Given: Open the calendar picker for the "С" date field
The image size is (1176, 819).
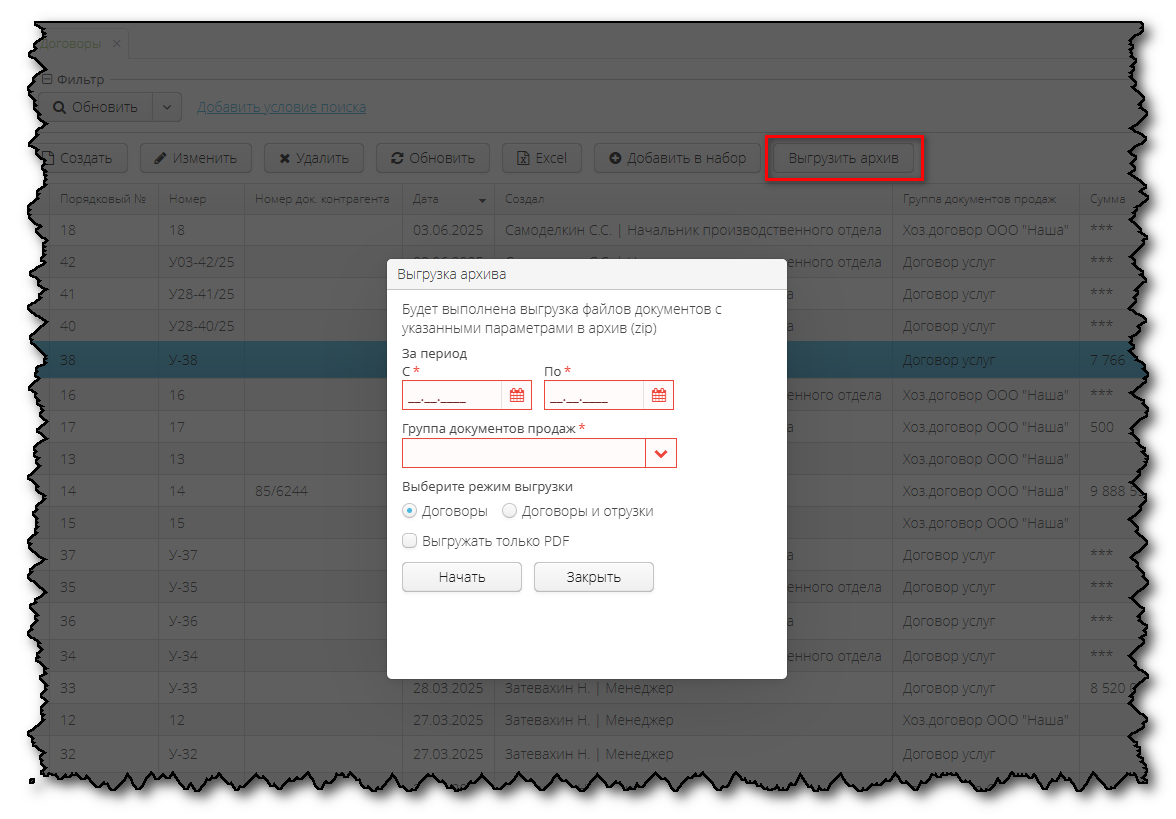Looking at the screenshot, I should 518,394.
